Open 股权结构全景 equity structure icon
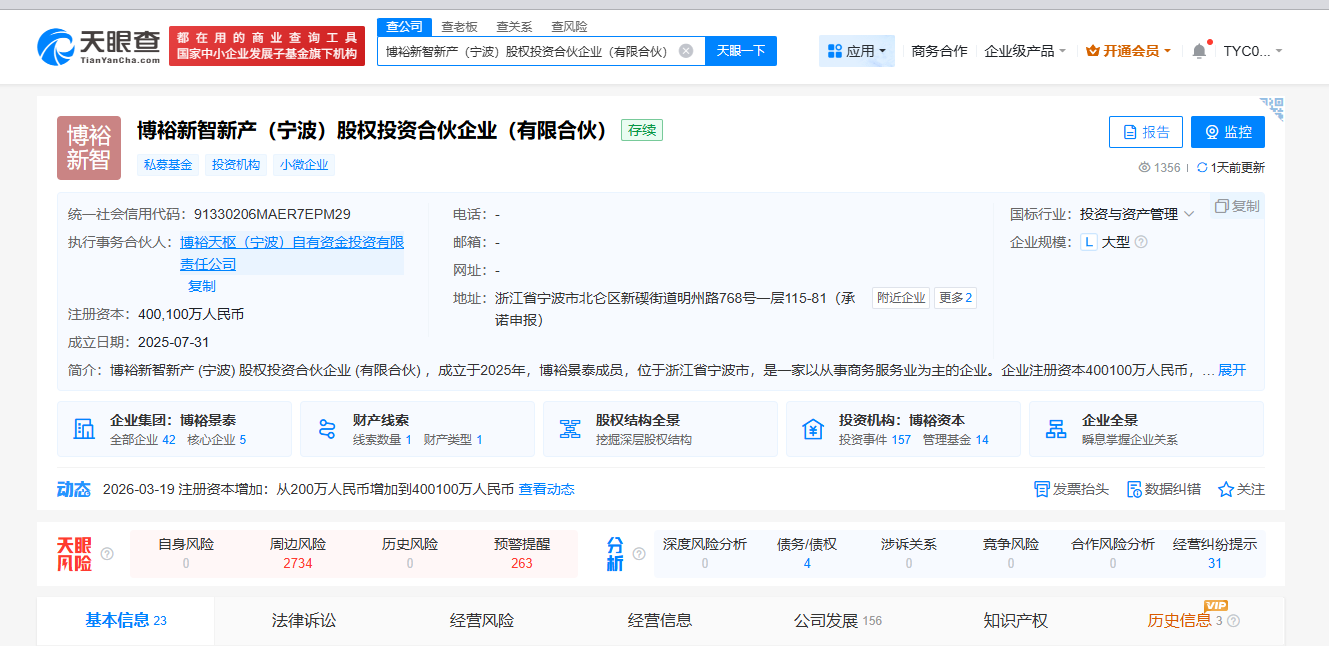The width and height of the screenshot is (1329, 646). click(x=569, y=428)
